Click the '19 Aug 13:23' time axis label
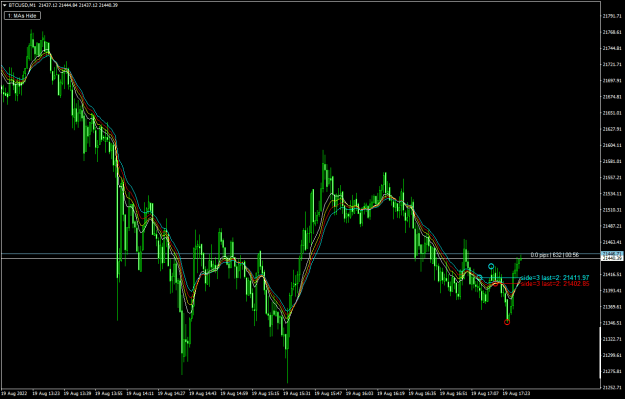625x399 pixels. (46, 393)
